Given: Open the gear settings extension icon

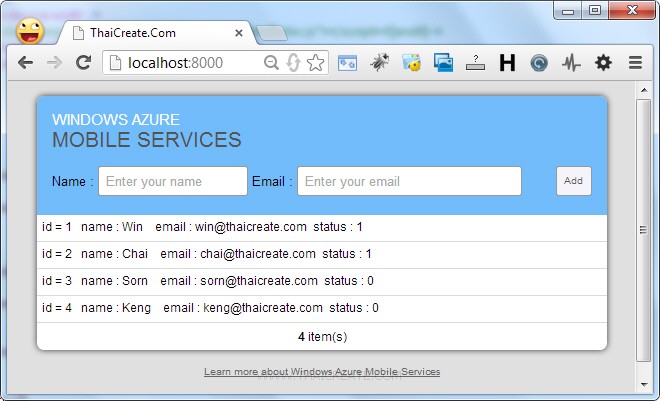Looking at the screenshot, I should point(603,63).
